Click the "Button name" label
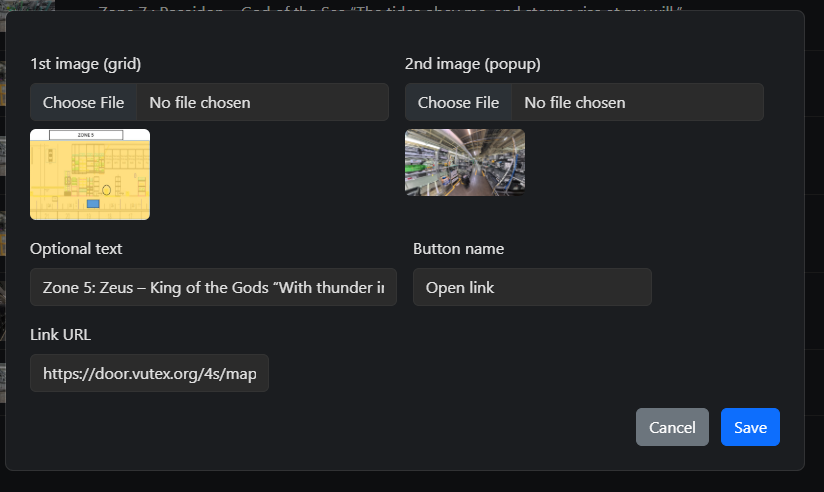This screenshot has width=824, height=492. click(458, 248)
